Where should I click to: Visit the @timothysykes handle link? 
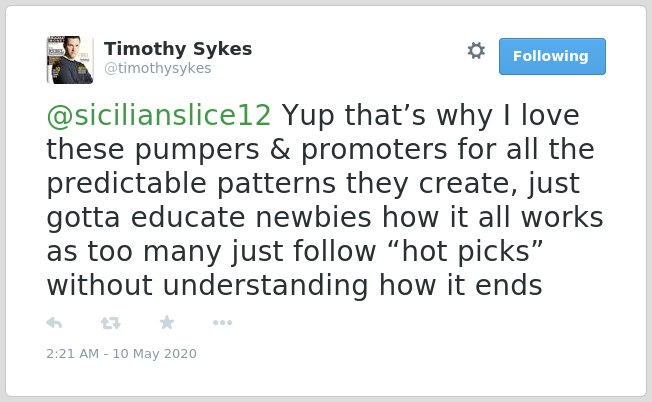158,68
